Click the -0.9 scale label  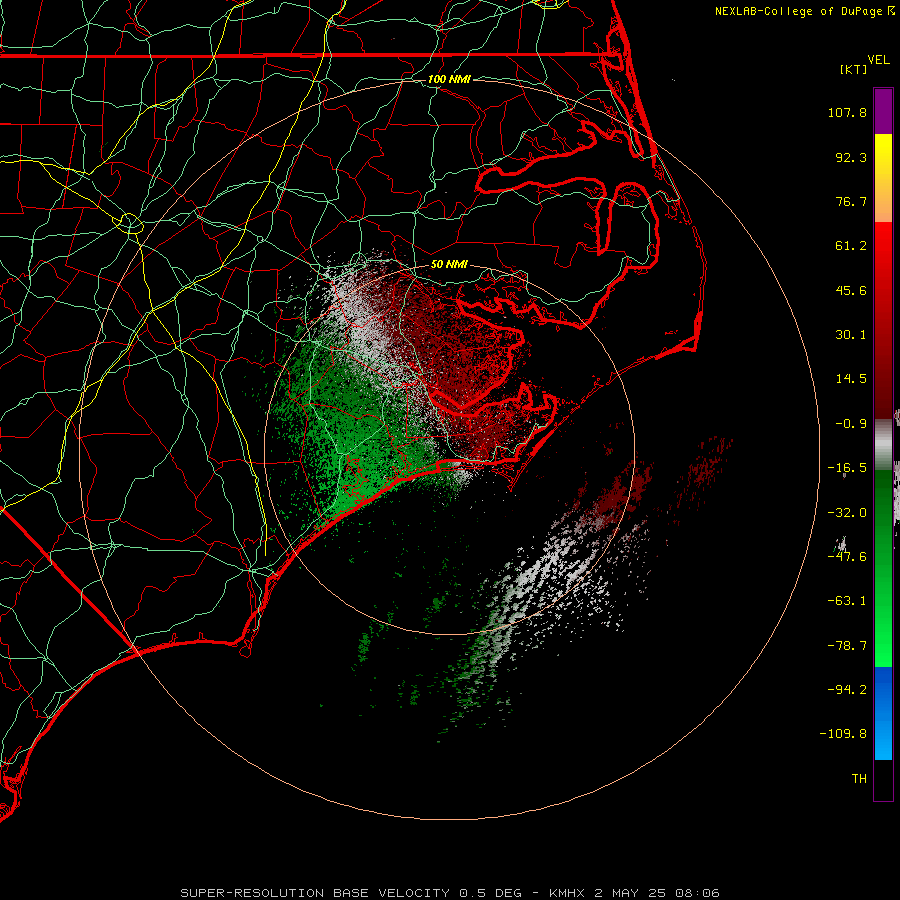(x=851, y=424)
